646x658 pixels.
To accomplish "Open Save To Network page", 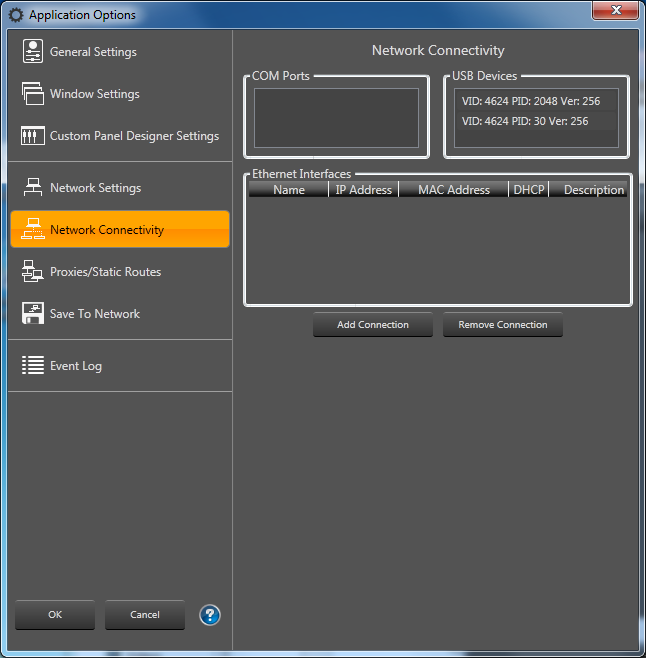I will 120,313.
